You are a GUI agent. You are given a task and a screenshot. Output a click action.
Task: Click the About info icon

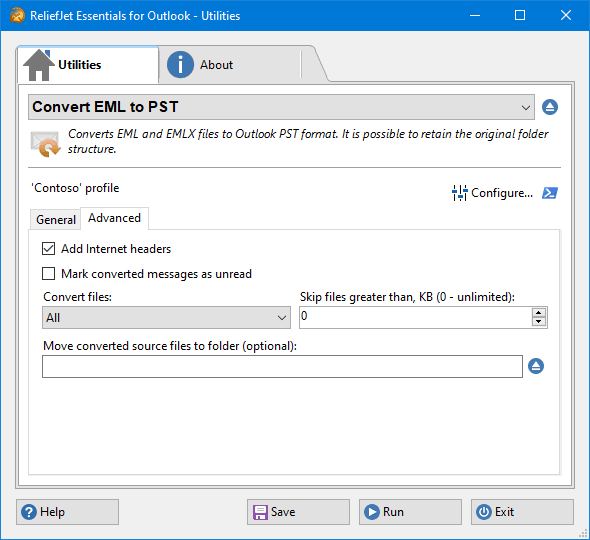[x=180, y=65]
